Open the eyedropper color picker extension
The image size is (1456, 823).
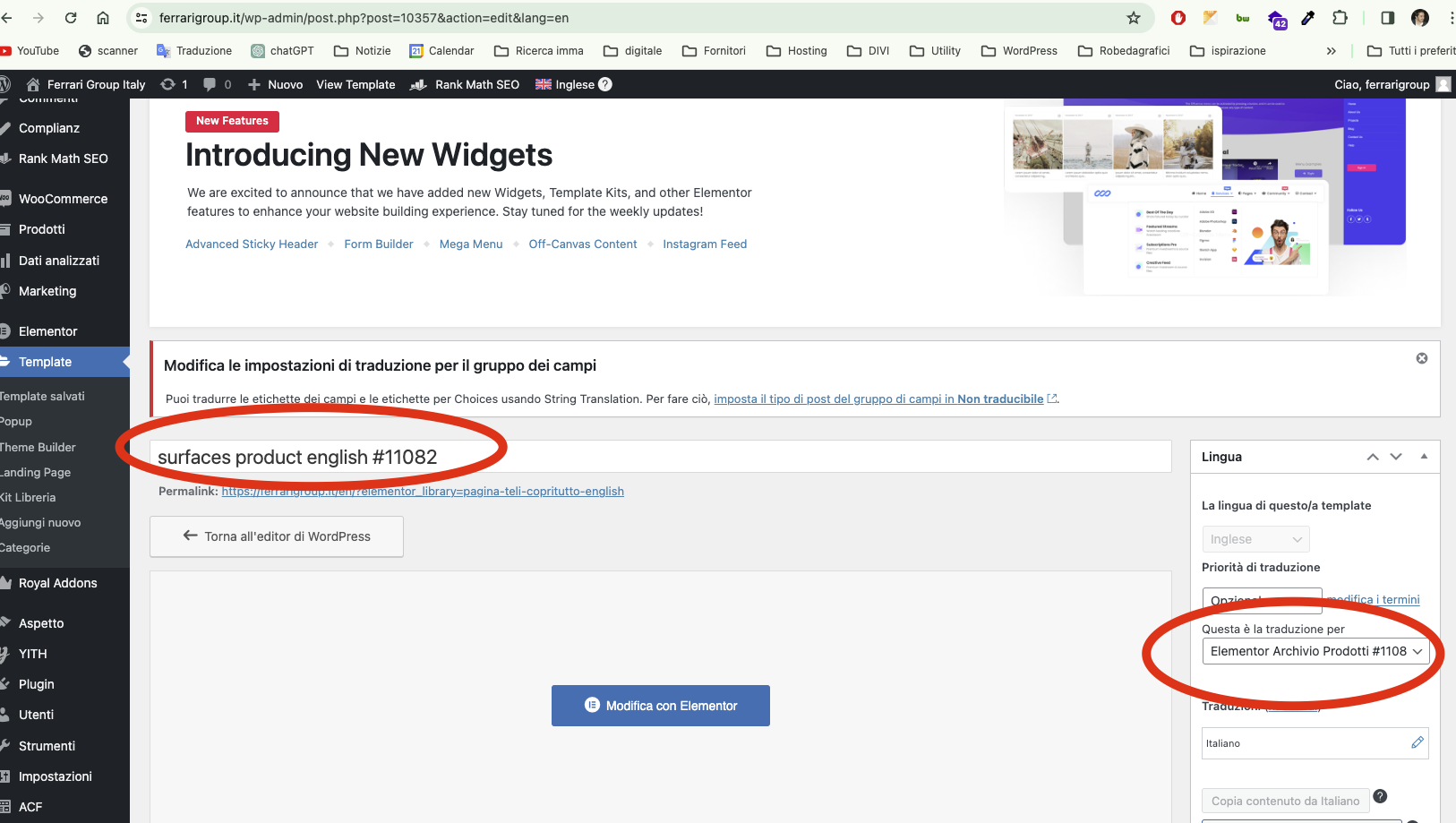[1308, 18]
